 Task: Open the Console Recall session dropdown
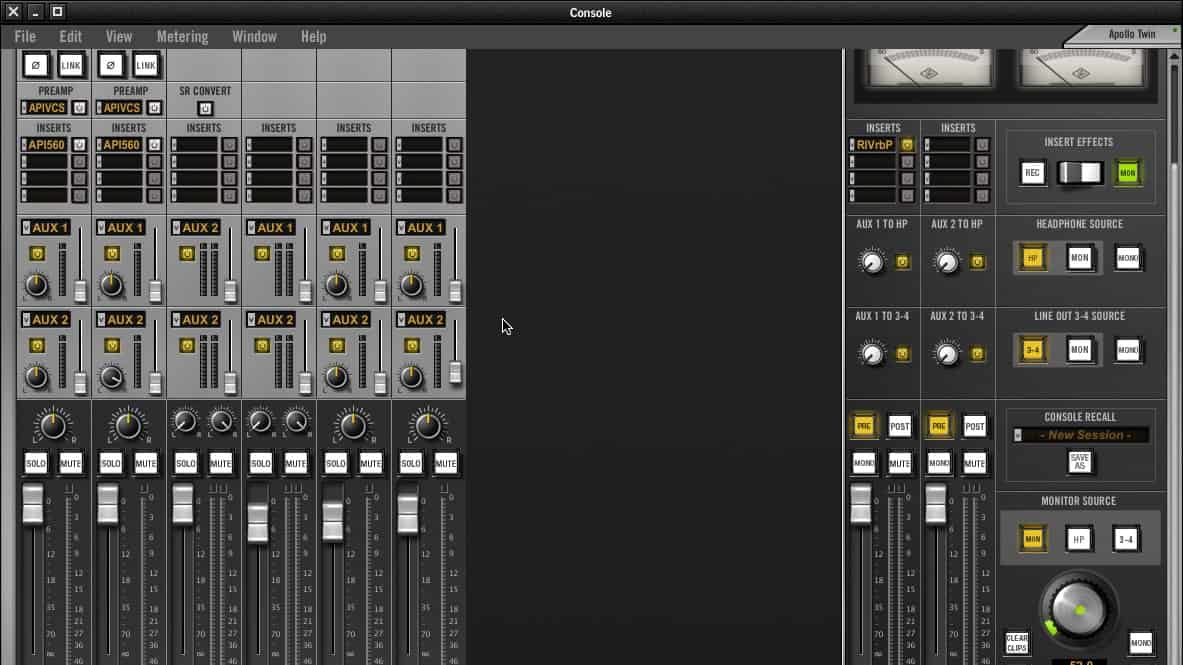pos(1018,435)
